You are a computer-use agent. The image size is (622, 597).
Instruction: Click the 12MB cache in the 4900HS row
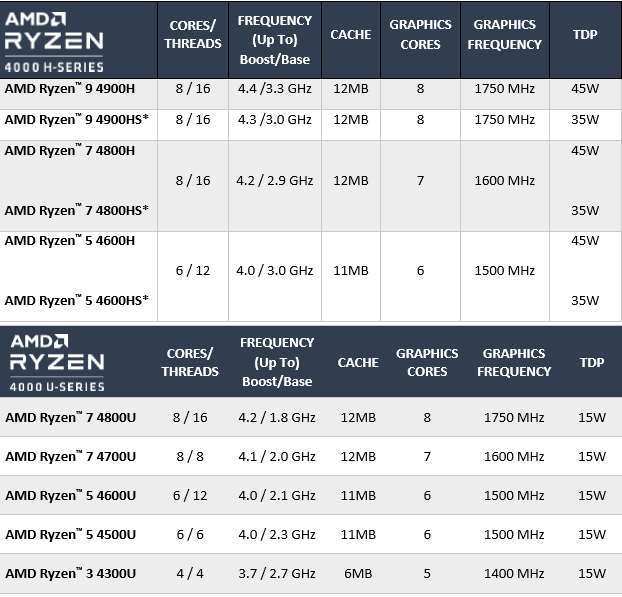351,119
